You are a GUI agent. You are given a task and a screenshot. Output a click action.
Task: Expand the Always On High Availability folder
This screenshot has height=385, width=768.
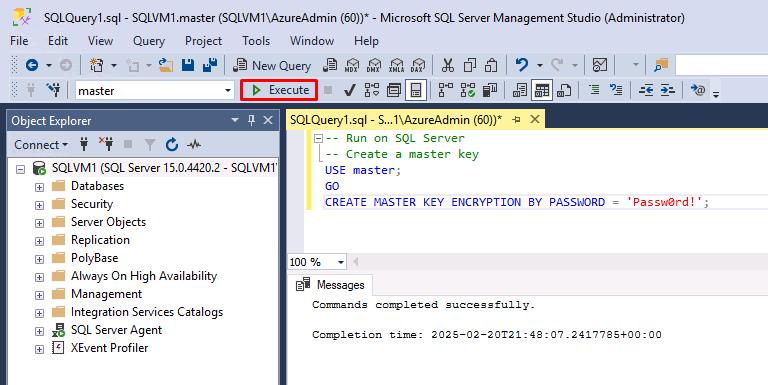click(39, 277)
